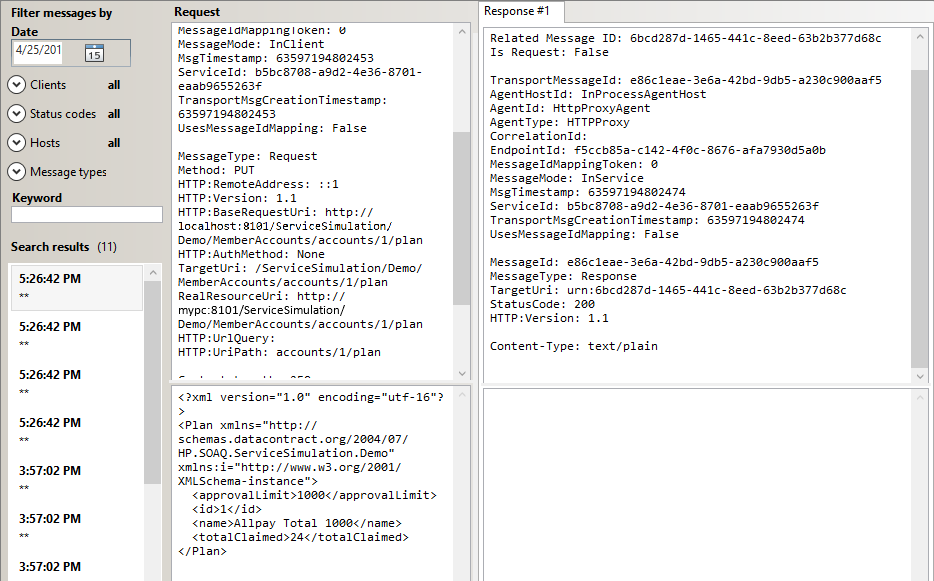This screenshot has height=581, width=934.
Task: Expand the Clients filter
Action: (16, 85)
